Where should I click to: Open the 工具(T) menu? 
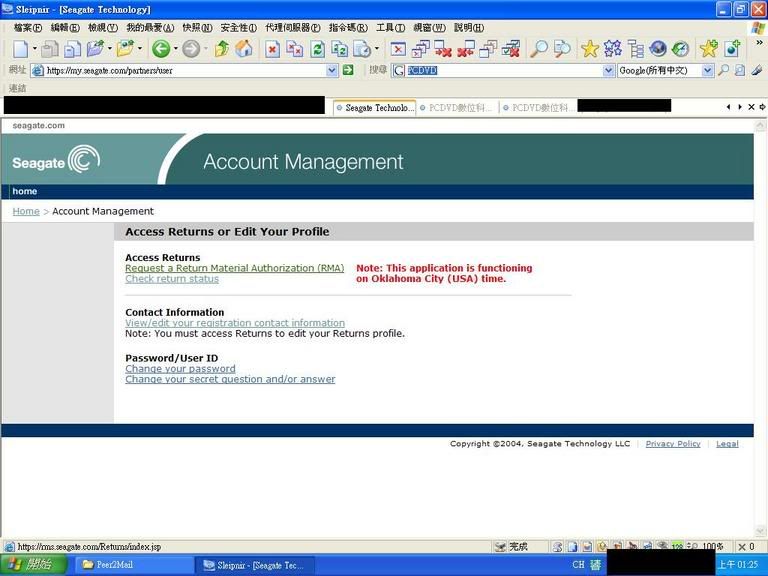pos(390,28)
